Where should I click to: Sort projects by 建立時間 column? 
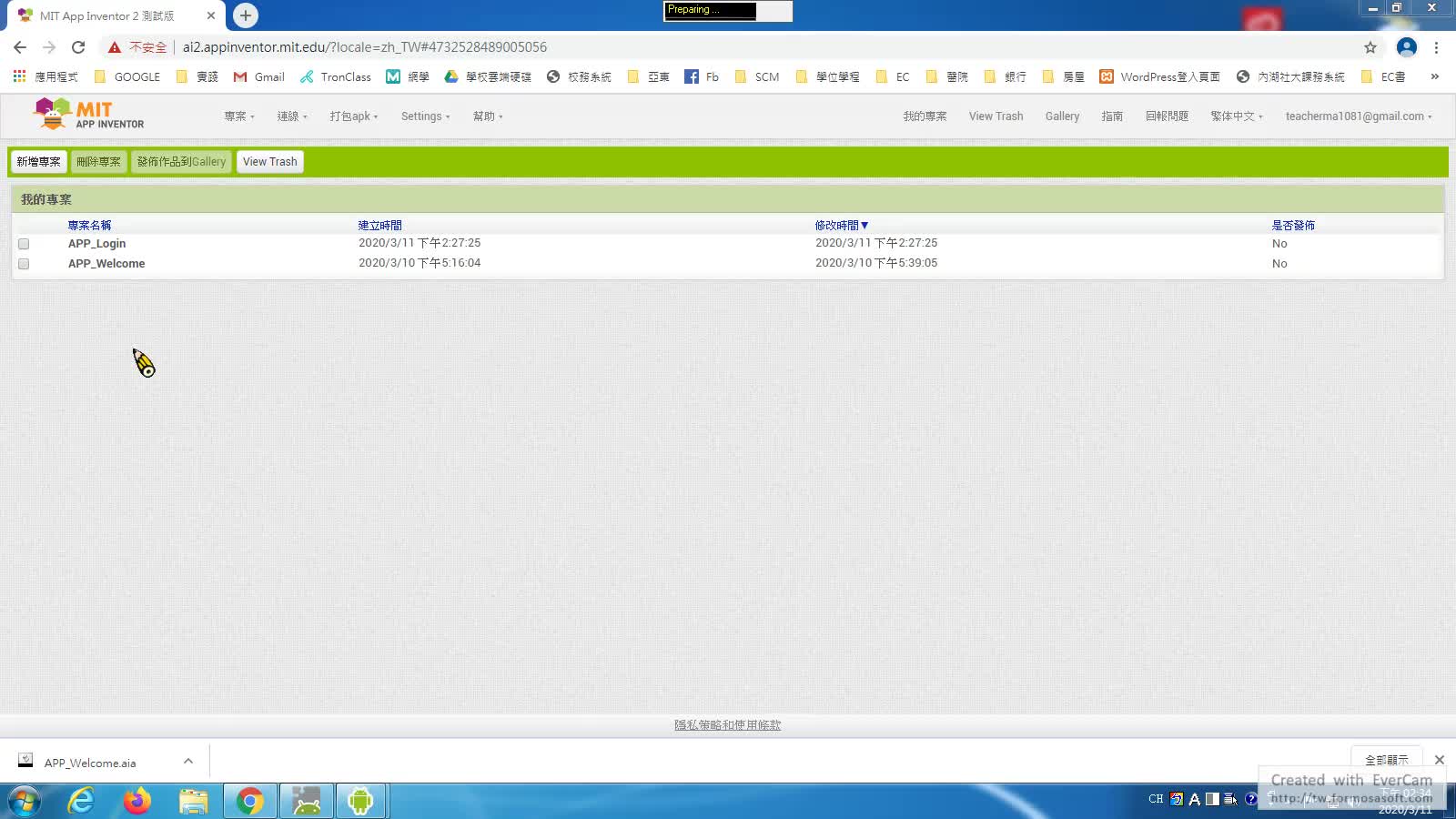tap(379, 226)
